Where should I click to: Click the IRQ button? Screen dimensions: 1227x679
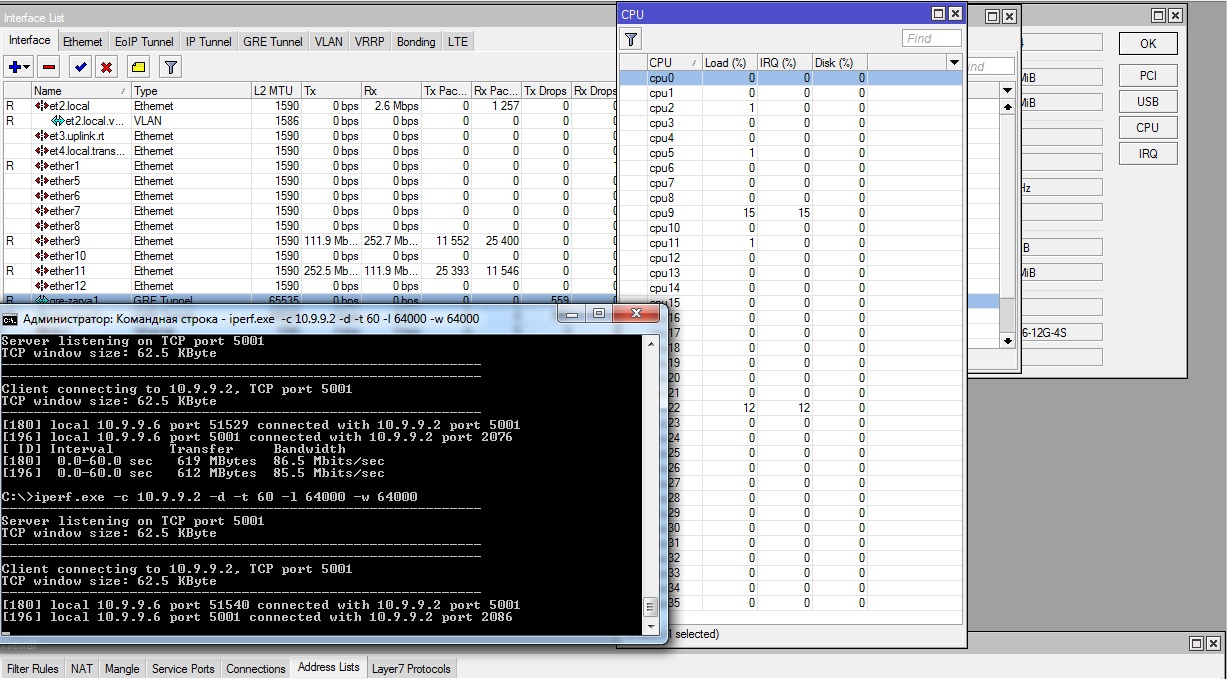[1148, 153]
